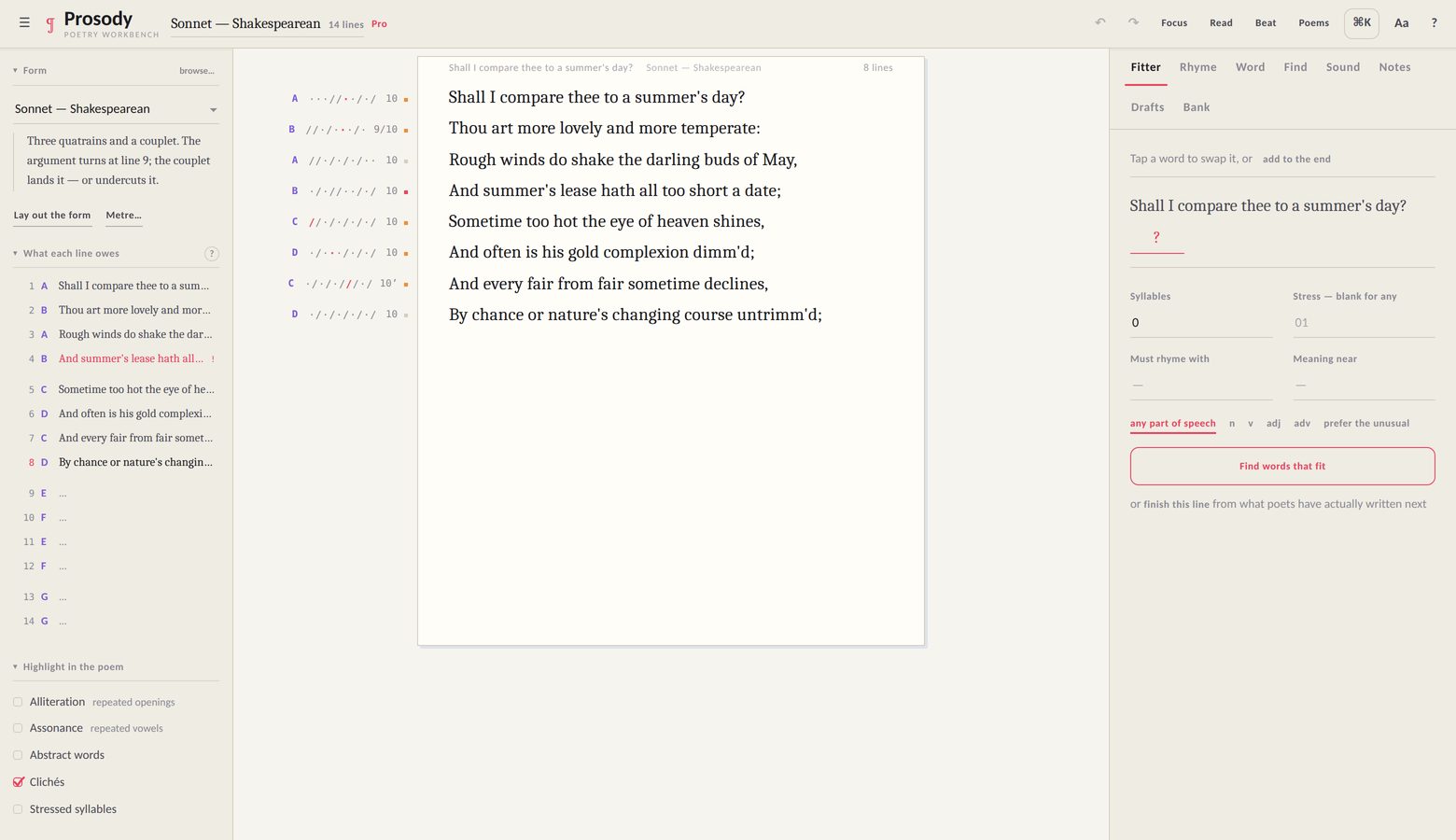Undo the last edit
The height and width of the screenshot is (840, 1456).
pos(1100,22)
